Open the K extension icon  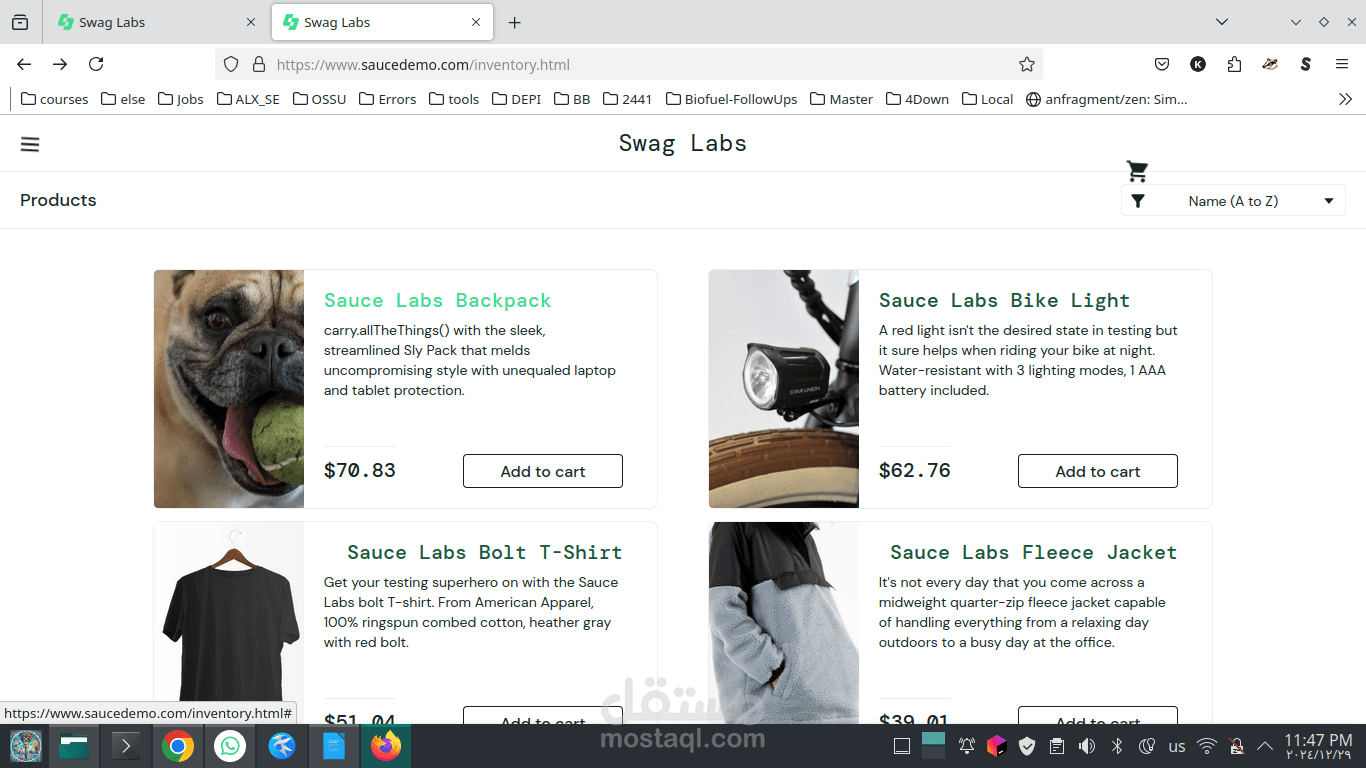tap(1198, 64)
